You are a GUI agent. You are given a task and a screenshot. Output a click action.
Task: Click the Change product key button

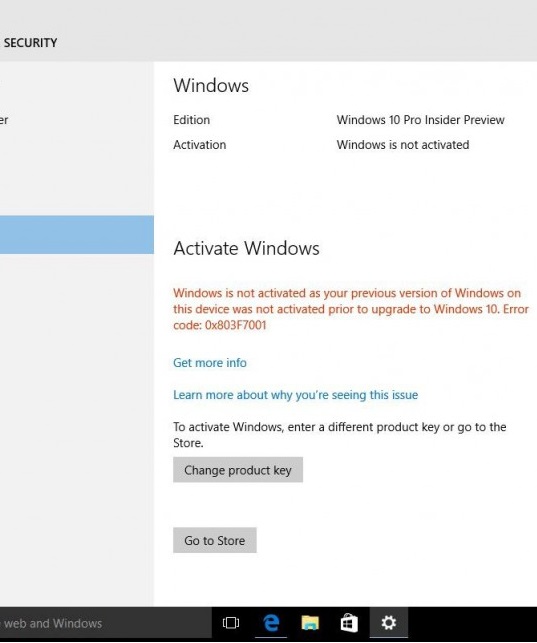pos(238,470)
